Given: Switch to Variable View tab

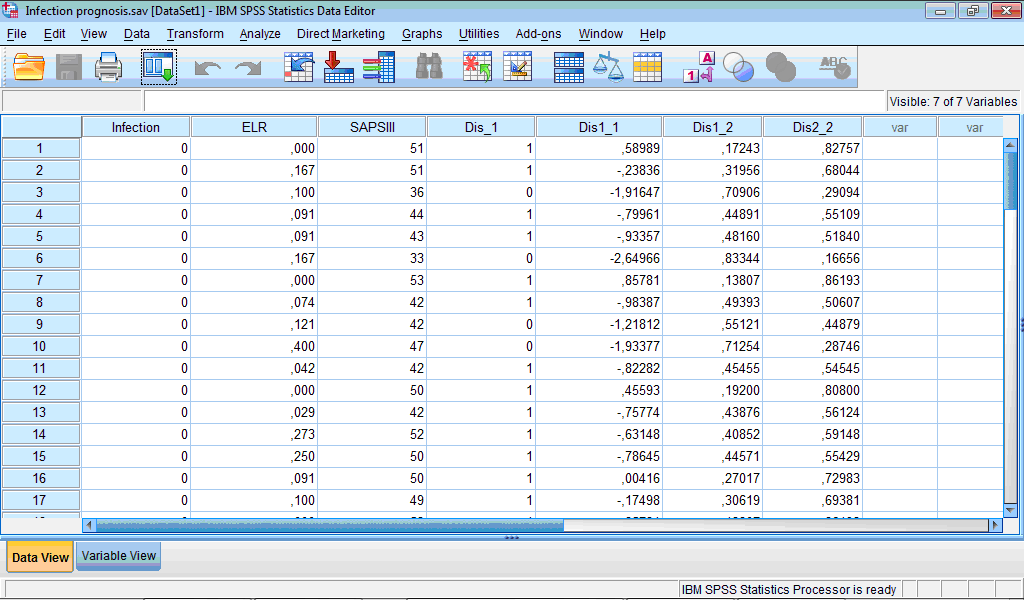Looking at the screenshot, I should (117, 556).
